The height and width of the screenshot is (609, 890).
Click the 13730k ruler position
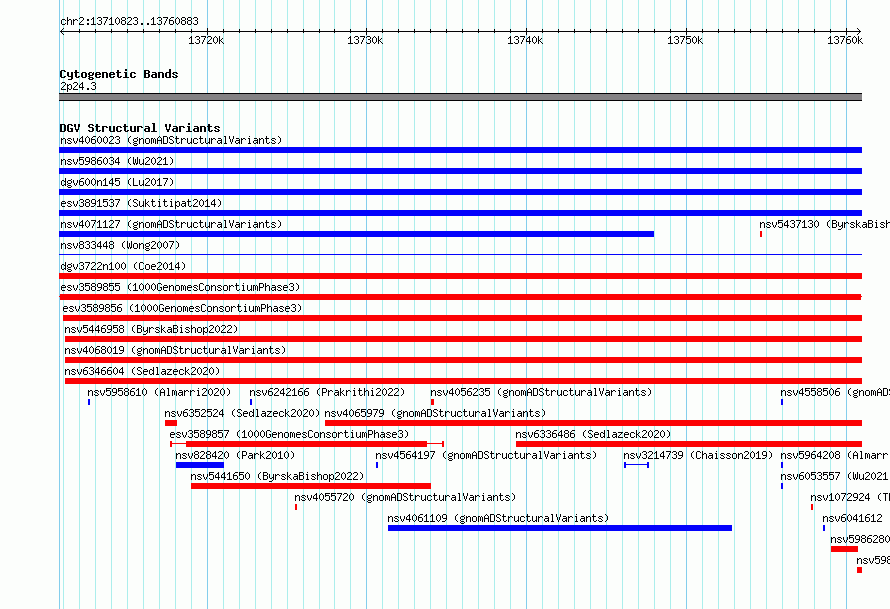click(x=365, y=40)
